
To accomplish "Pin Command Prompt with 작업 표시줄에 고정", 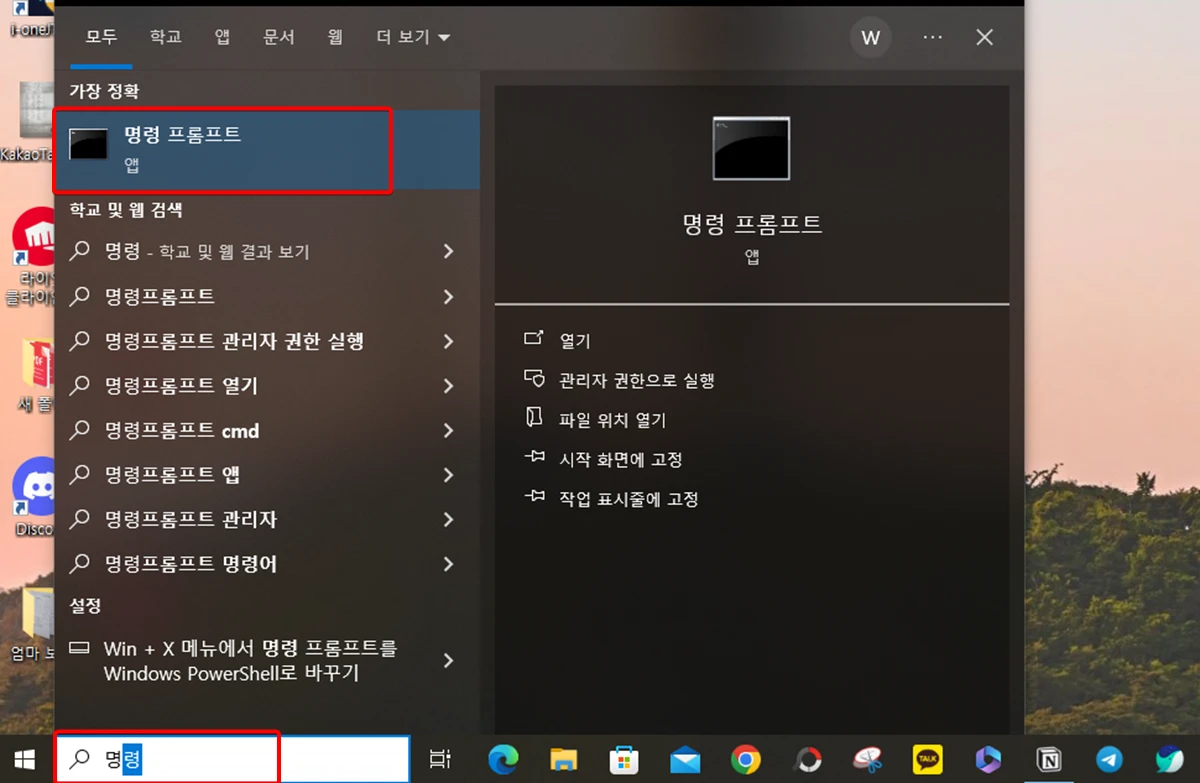I will pyautogui.click(x=627, y=499).
